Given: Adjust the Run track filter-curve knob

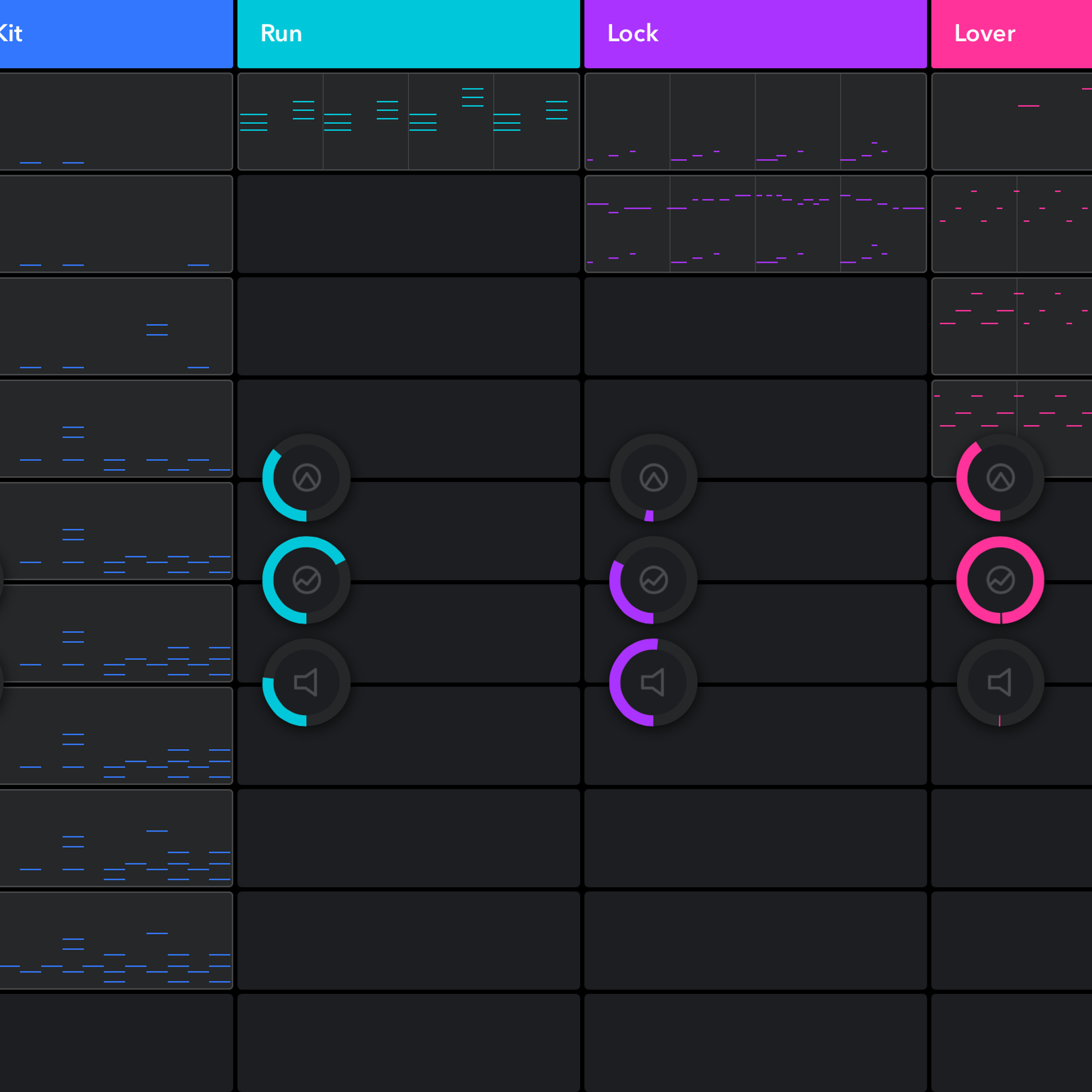Looking at the screenshot, I should click(306, 580).
